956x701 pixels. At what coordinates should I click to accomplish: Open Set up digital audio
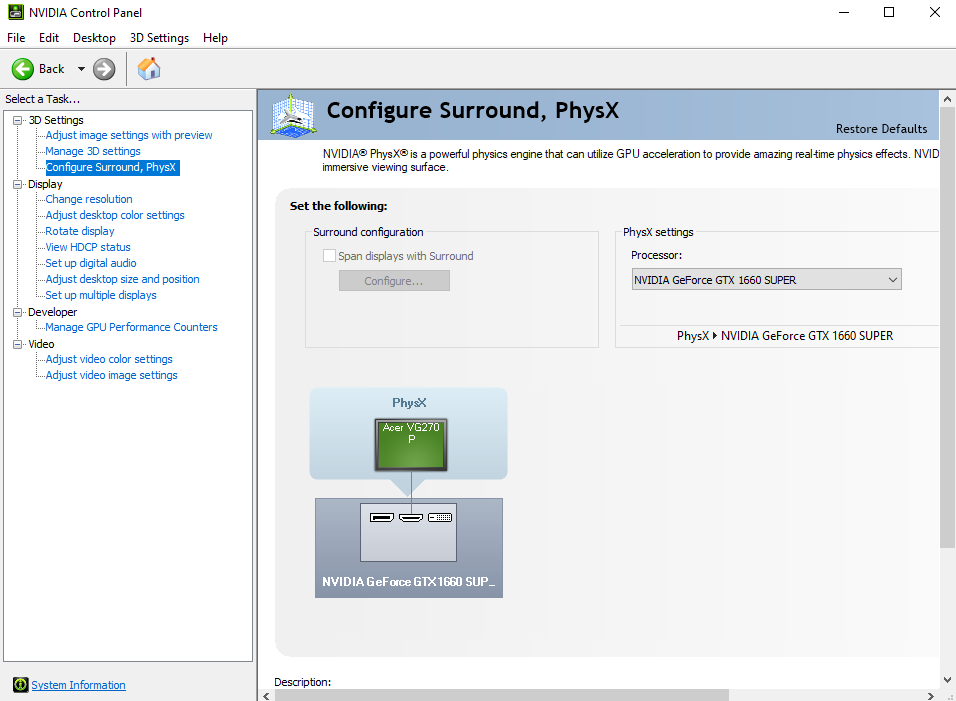pyautogui.click(x=91, y=263)
